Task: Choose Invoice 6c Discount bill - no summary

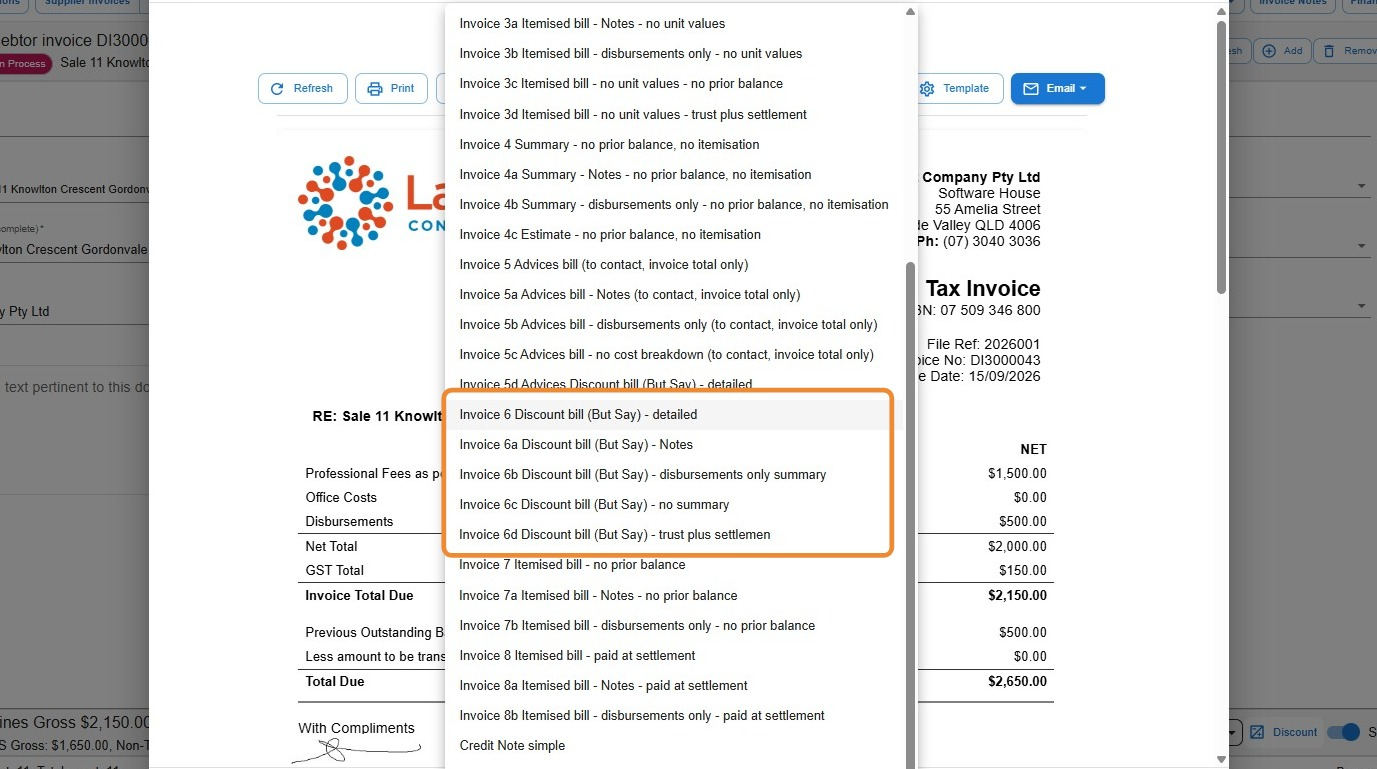Action: click(676, 504)
